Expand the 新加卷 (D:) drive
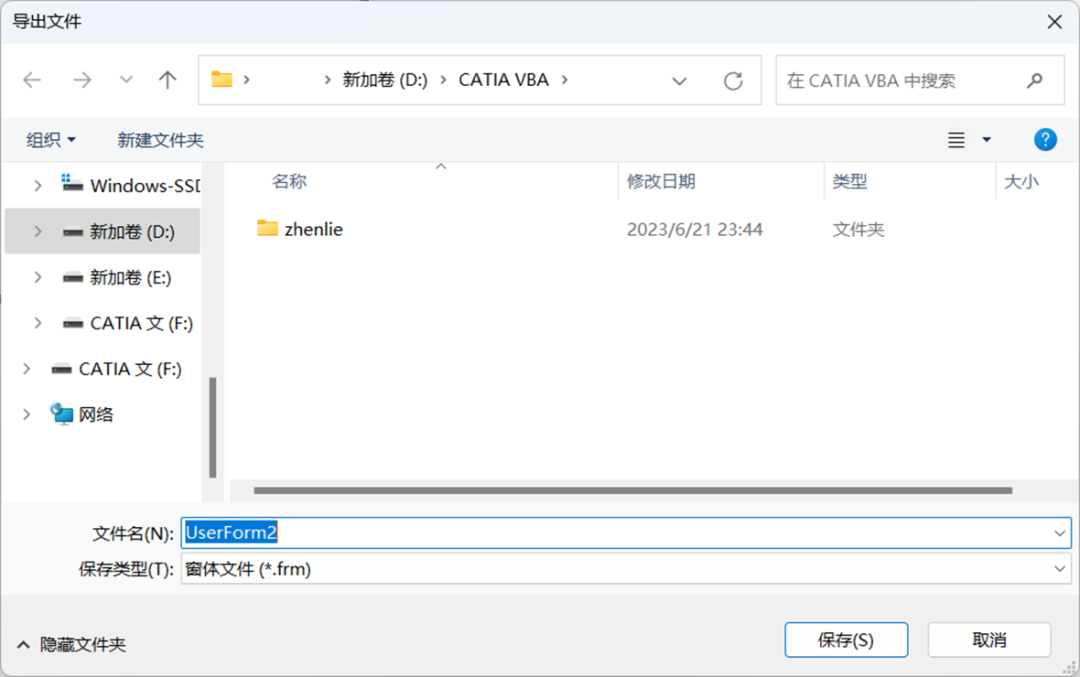Viewport: 1080px width, 677px height. click(x=38, y=231)
